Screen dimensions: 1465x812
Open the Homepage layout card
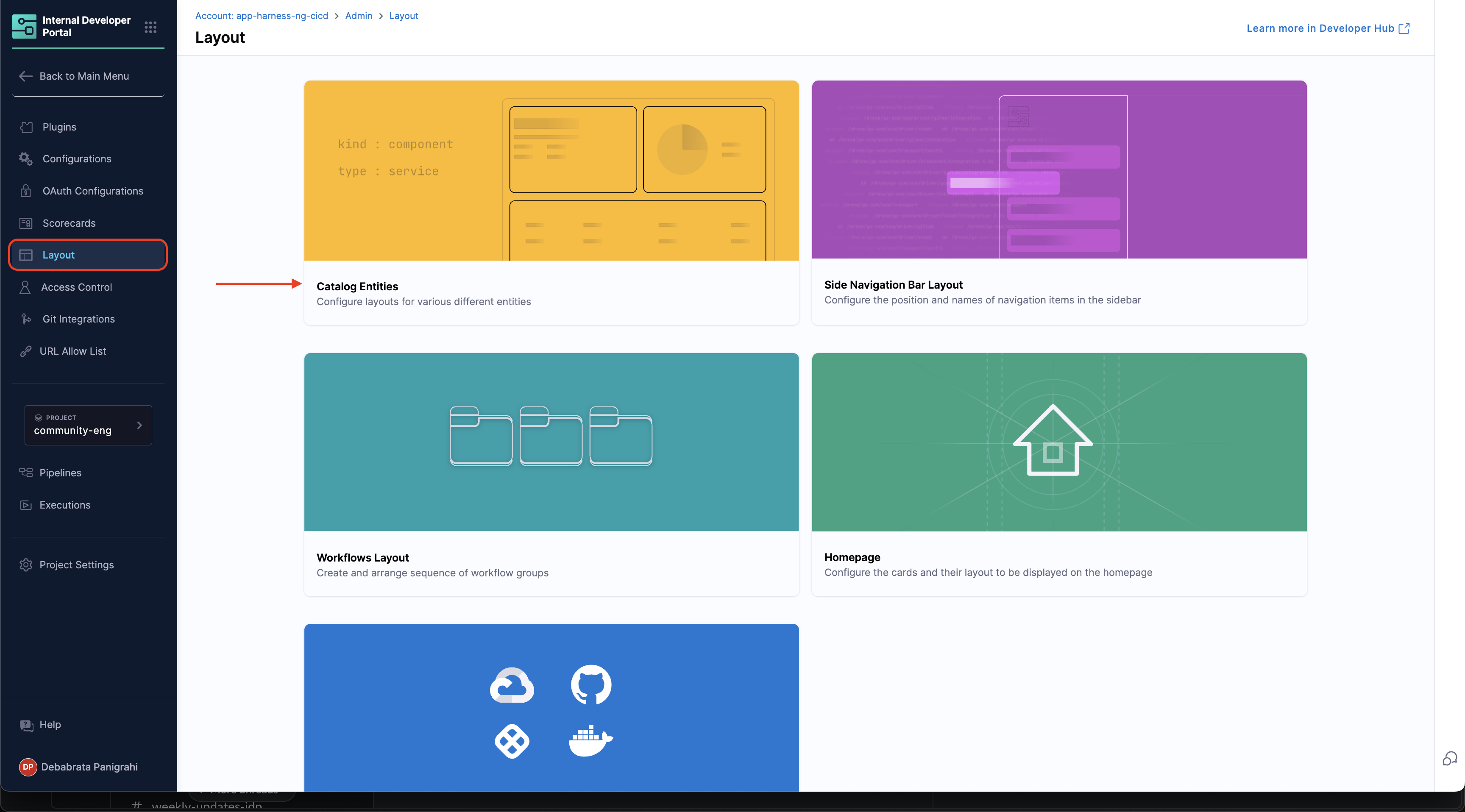[1058, 474]
